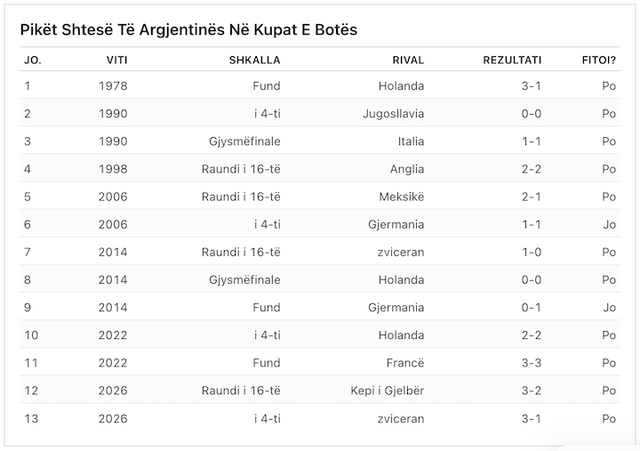This screenshot has width=640, height=451.
Task: Click the 3-3 result against Francë
Action: point(531,363)
